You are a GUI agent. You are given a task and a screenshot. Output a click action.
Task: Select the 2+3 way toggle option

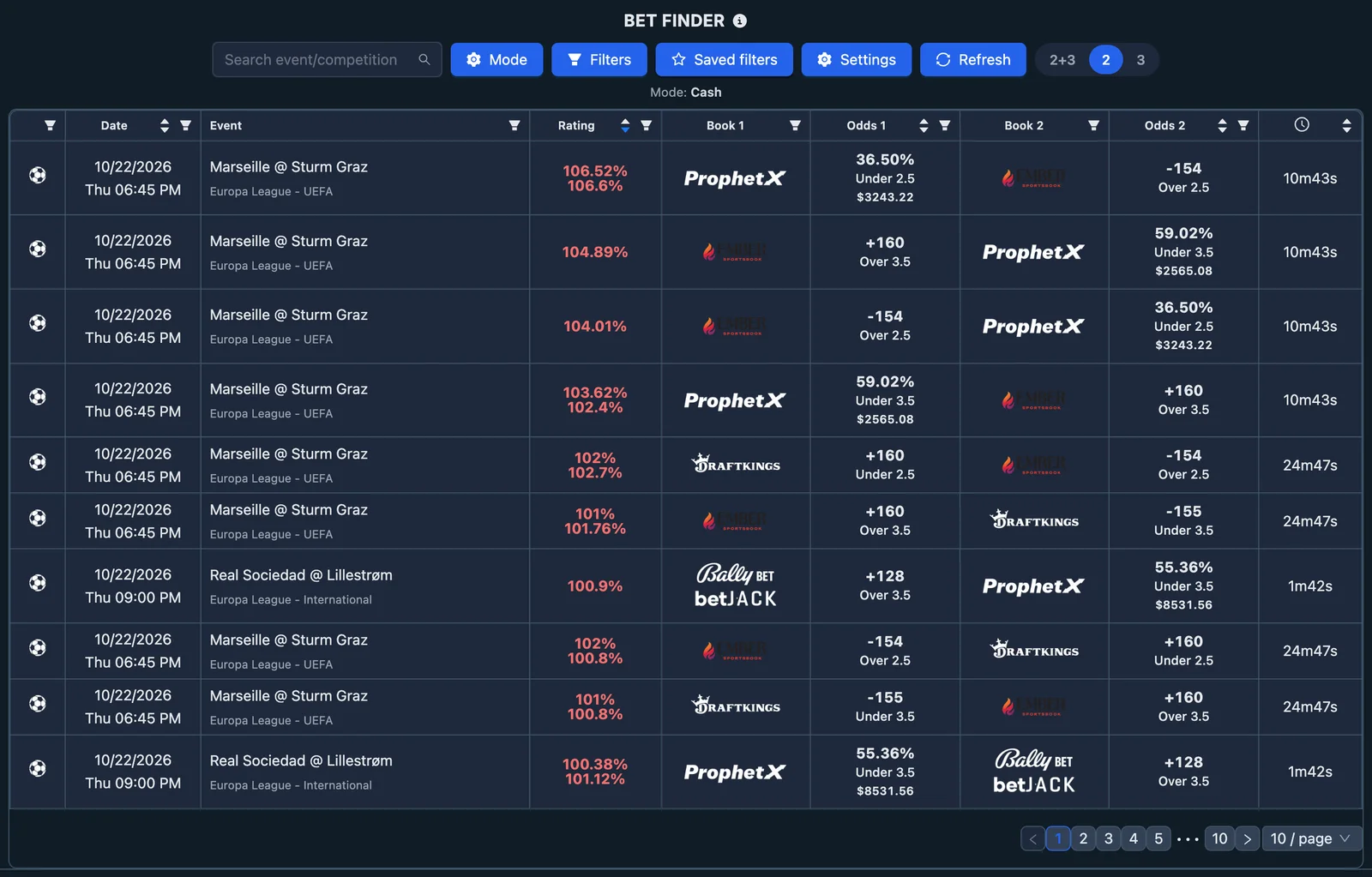(x=1062, y=59)
